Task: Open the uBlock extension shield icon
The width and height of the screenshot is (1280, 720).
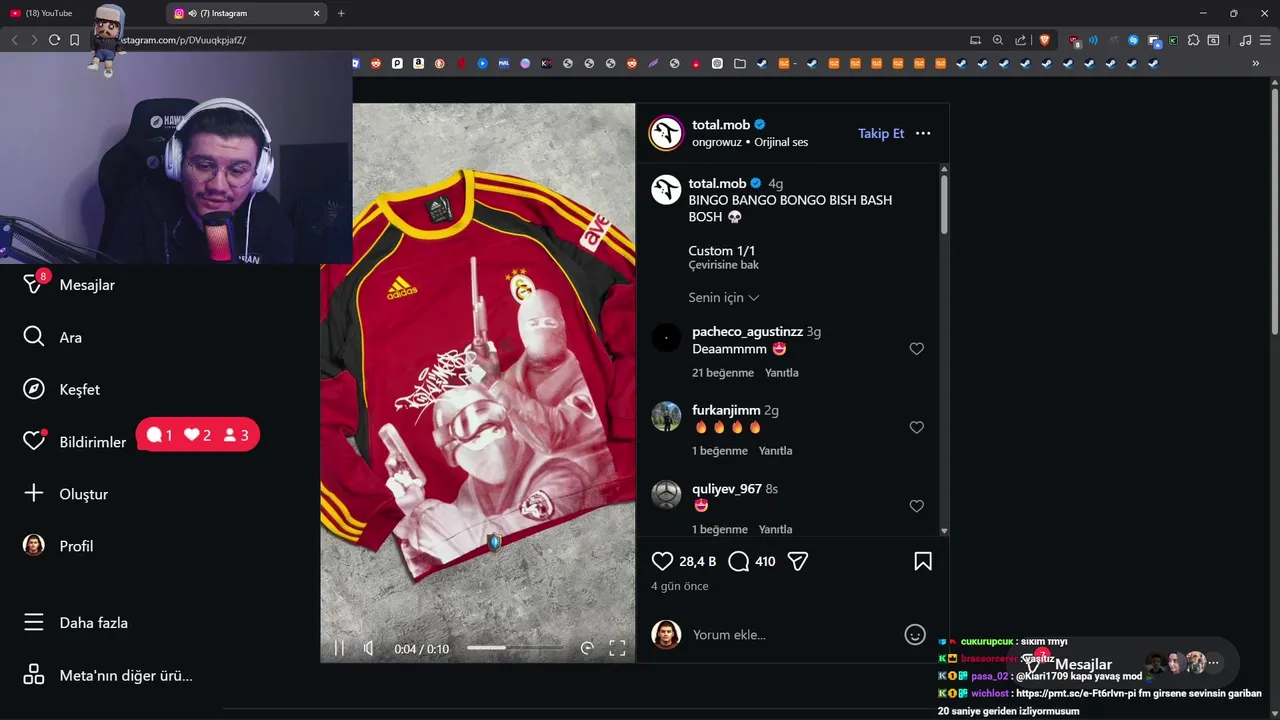Action: [x=1074, y=40]
